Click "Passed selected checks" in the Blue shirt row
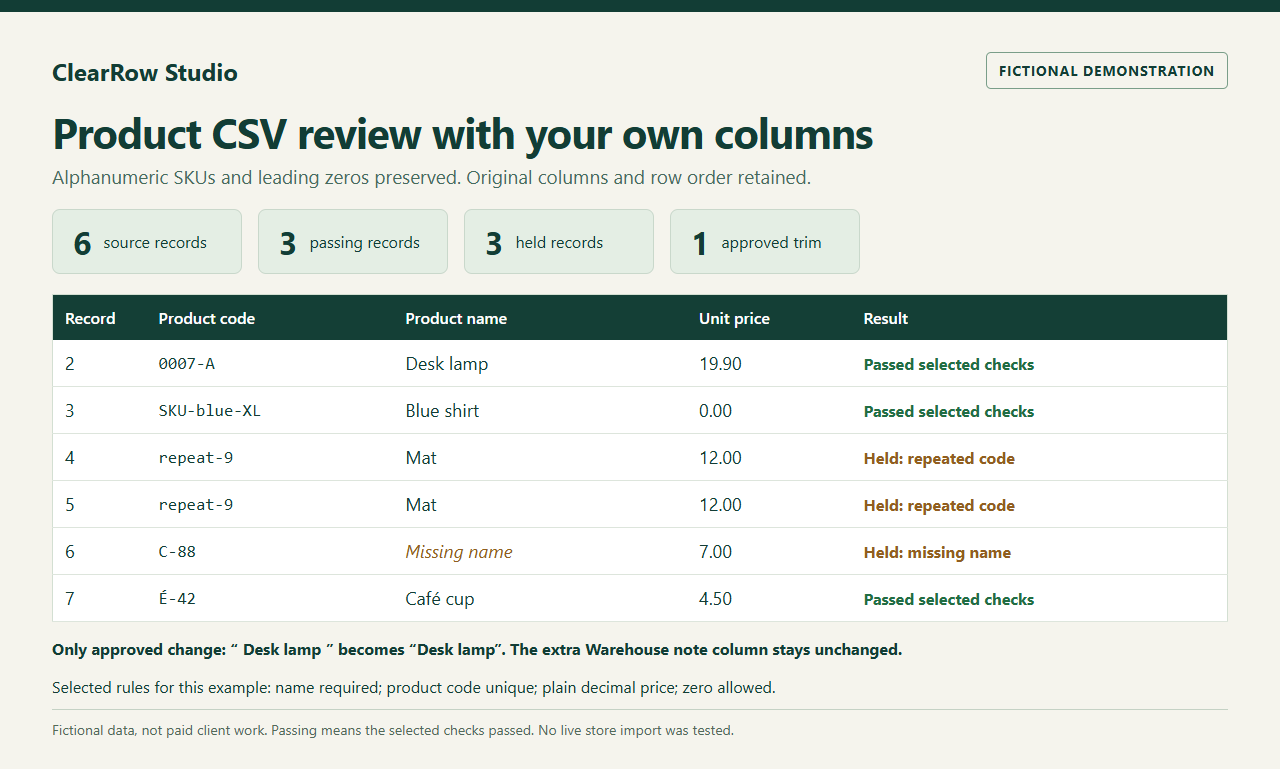Image resolution: width=1280 pixels, height=769 pixels. click(x=949, y=412)
